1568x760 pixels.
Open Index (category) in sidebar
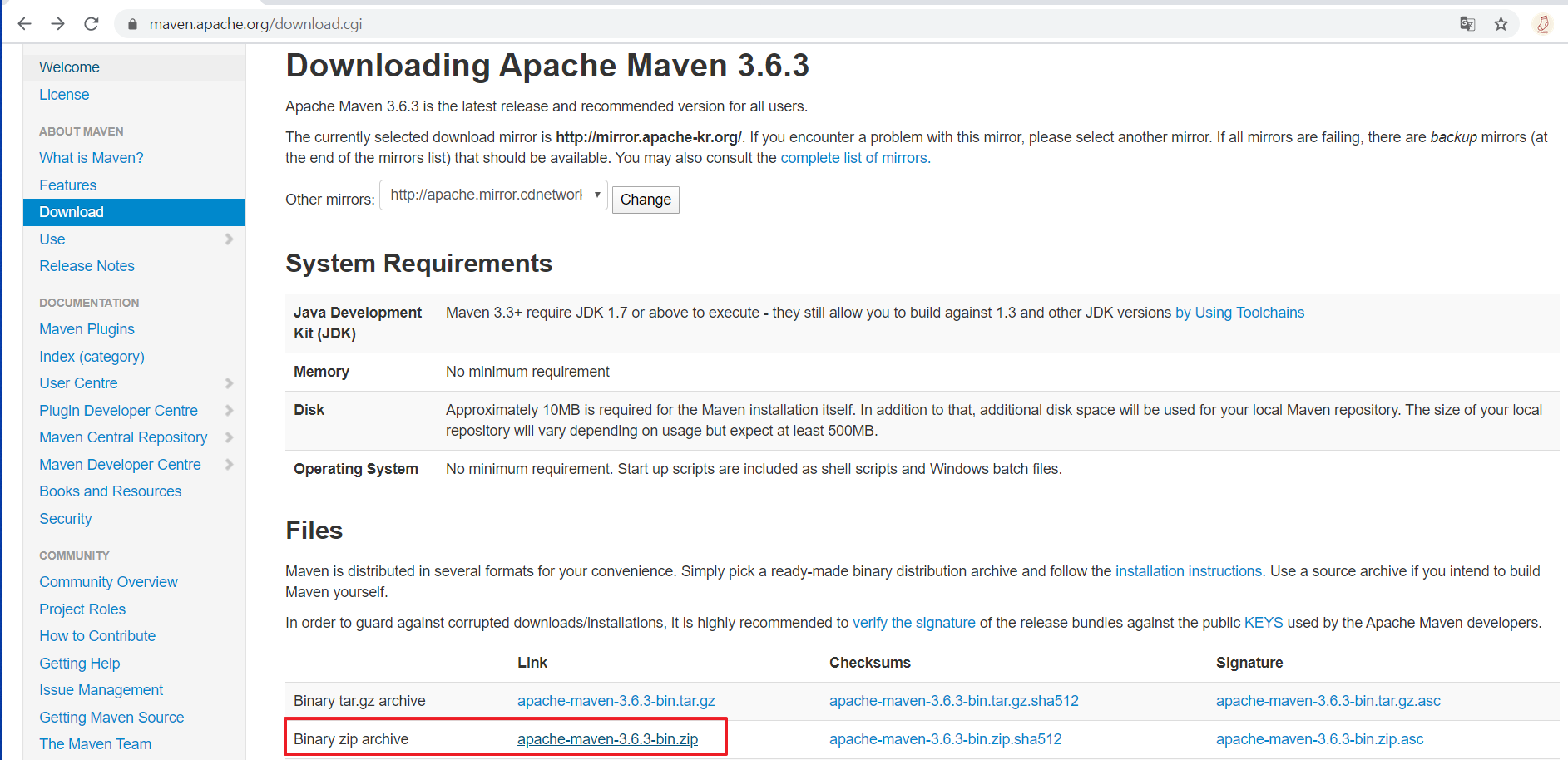[x=92, y=357]
